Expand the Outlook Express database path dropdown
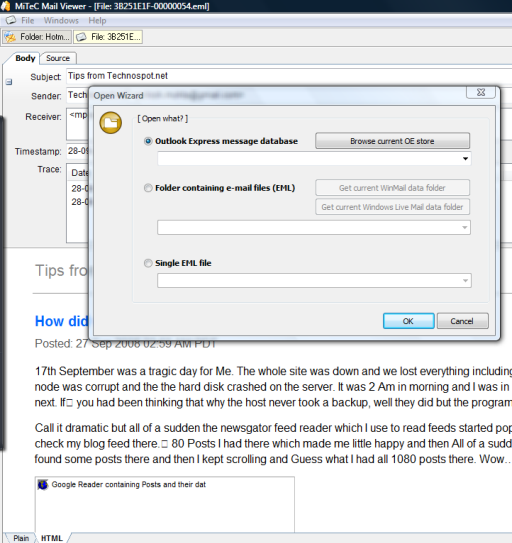This screenshot has height=543, width=512. tap(465, 159)
